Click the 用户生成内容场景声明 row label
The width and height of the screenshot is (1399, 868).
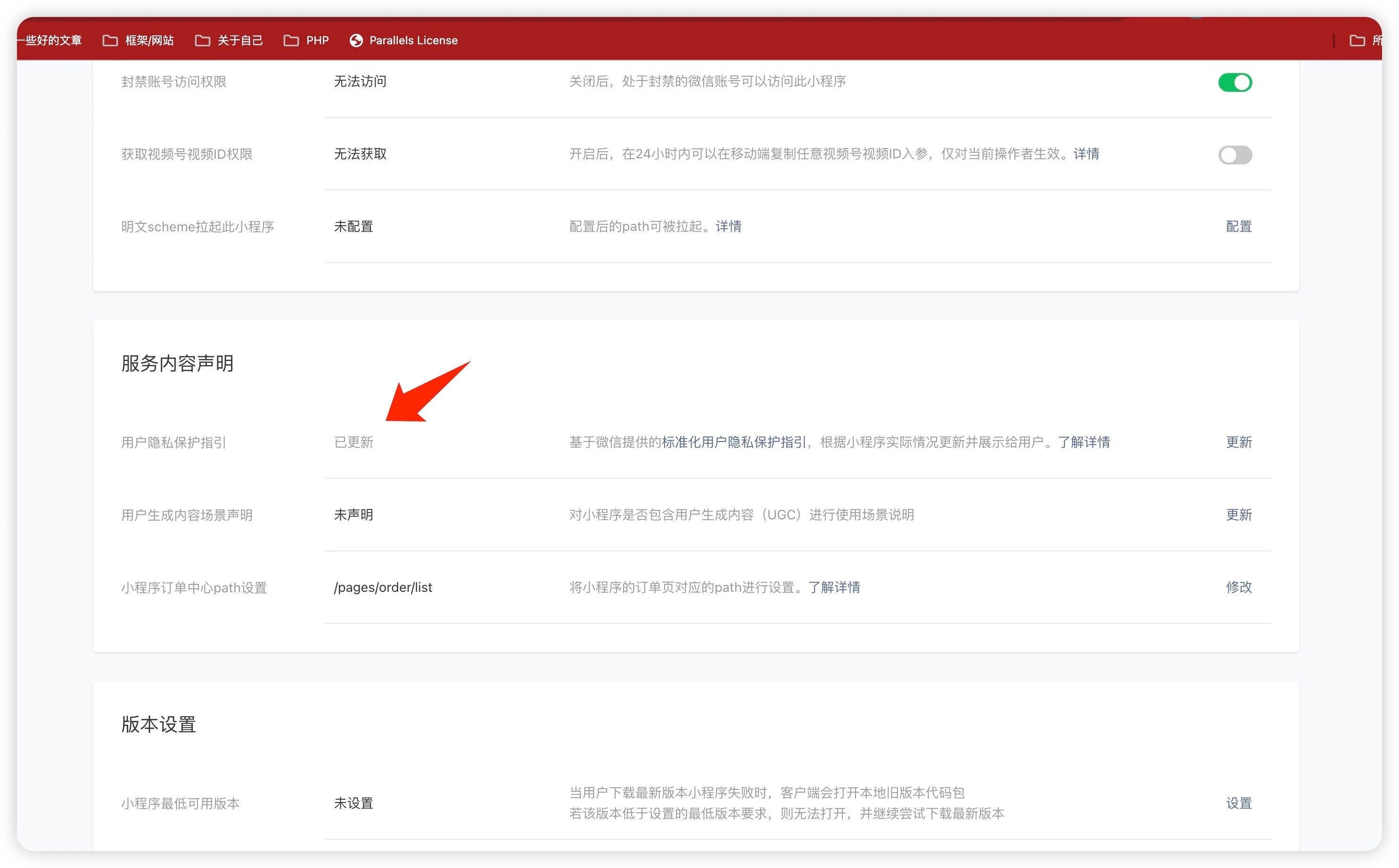coord(187,515)
